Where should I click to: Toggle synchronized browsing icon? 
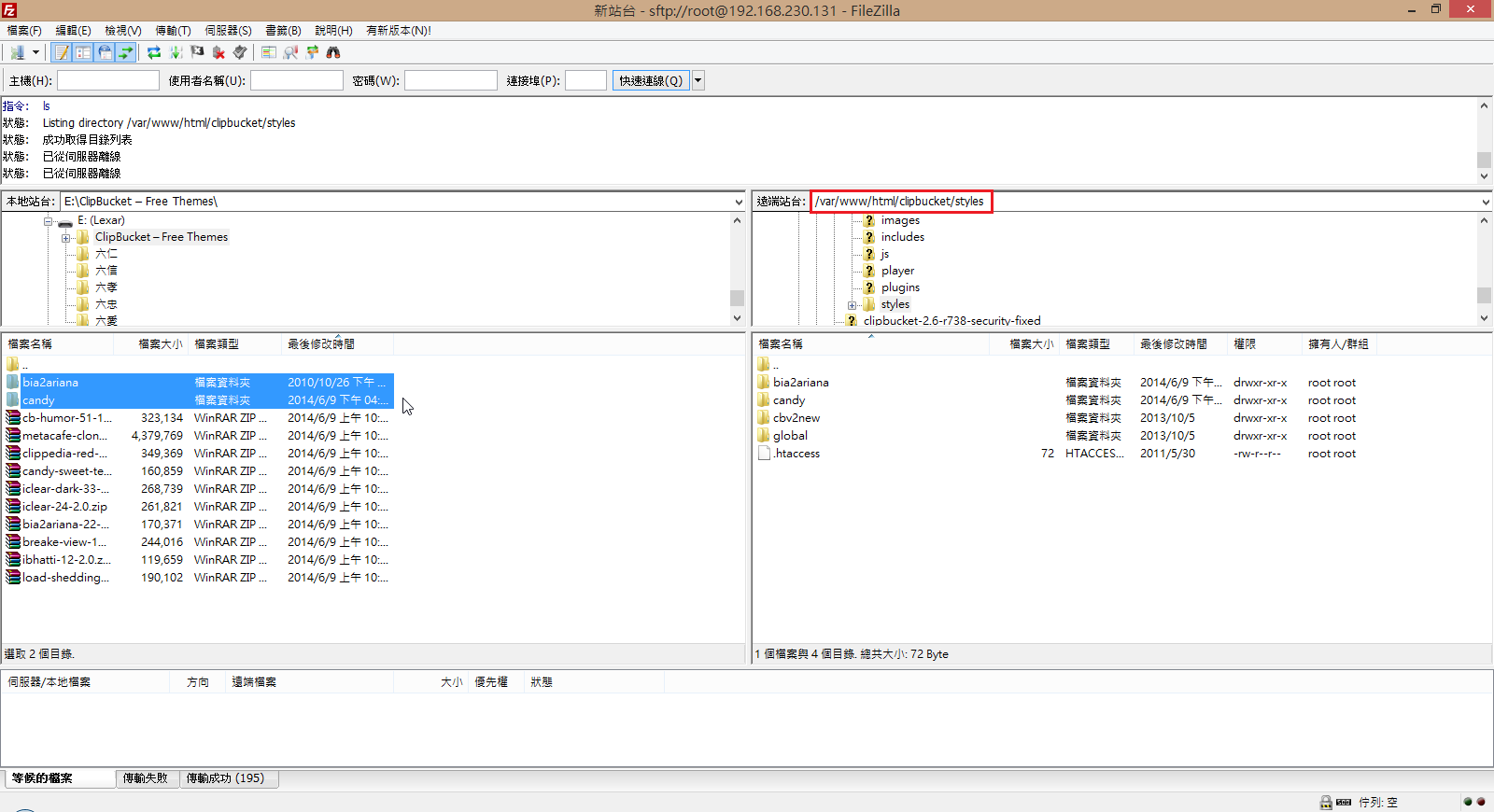(312, 52)
